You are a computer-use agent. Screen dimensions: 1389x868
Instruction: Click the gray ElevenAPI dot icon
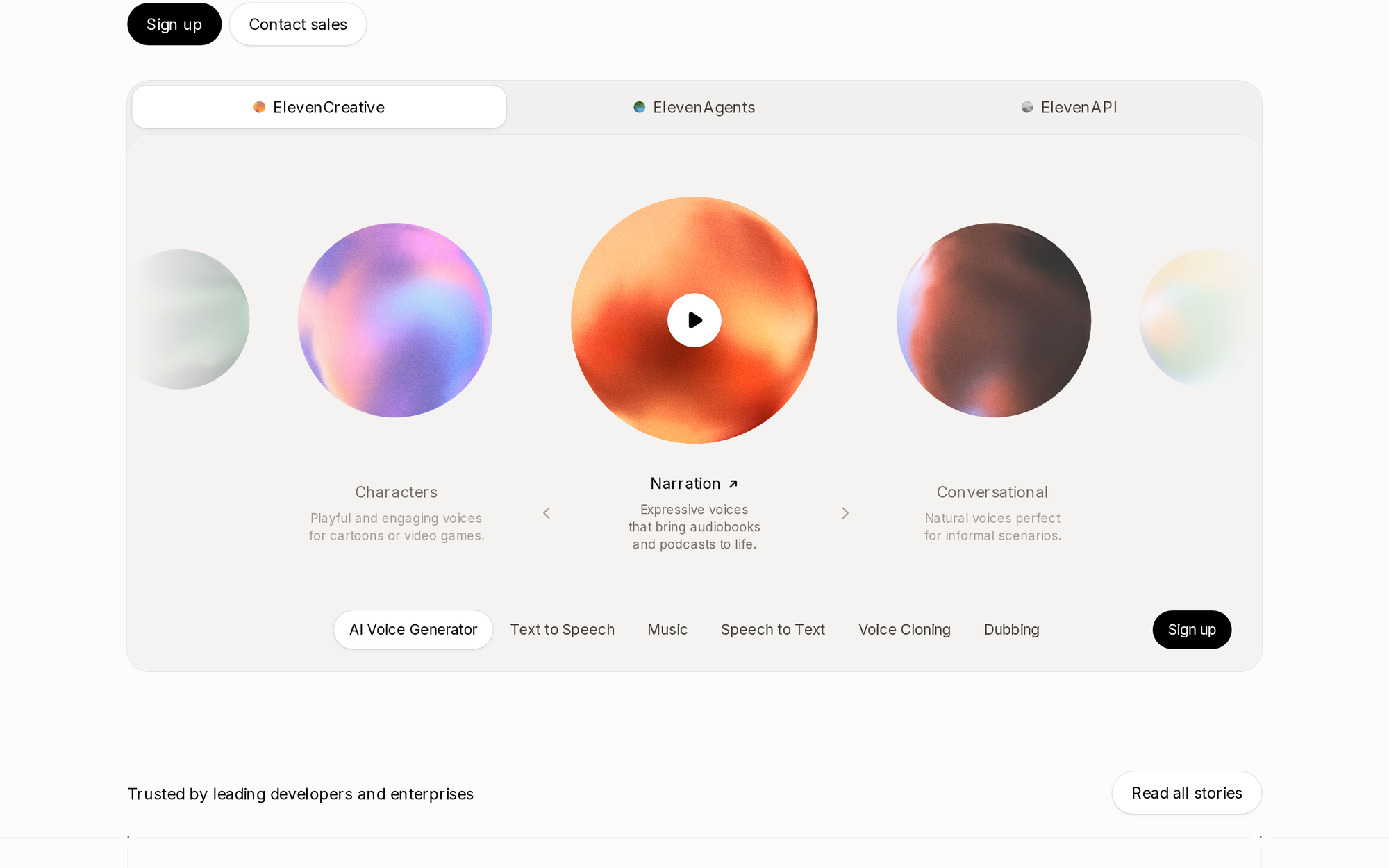tap(1027, 107)
